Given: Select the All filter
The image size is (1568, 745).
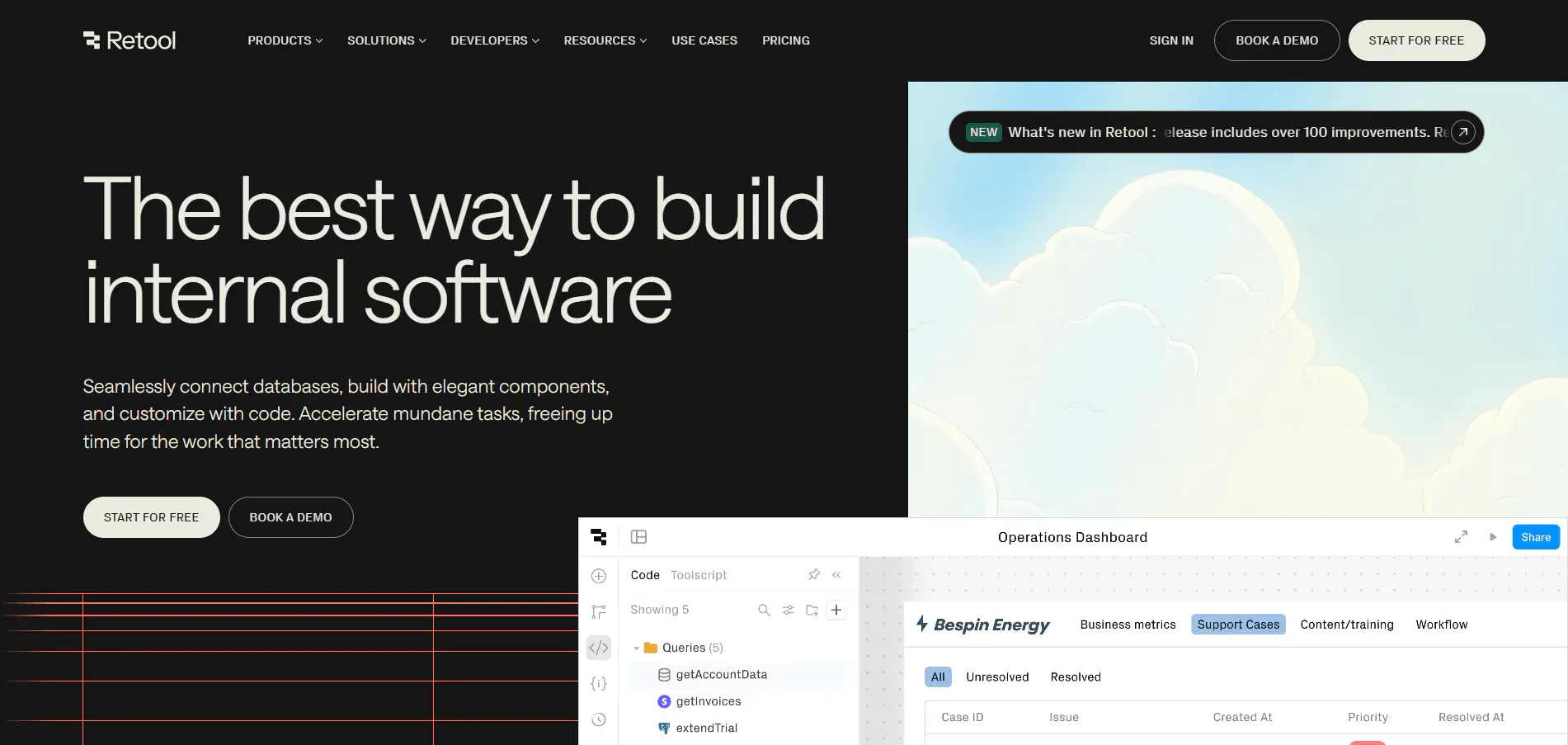Looking at the screenshot, I should tap(938, 677).
